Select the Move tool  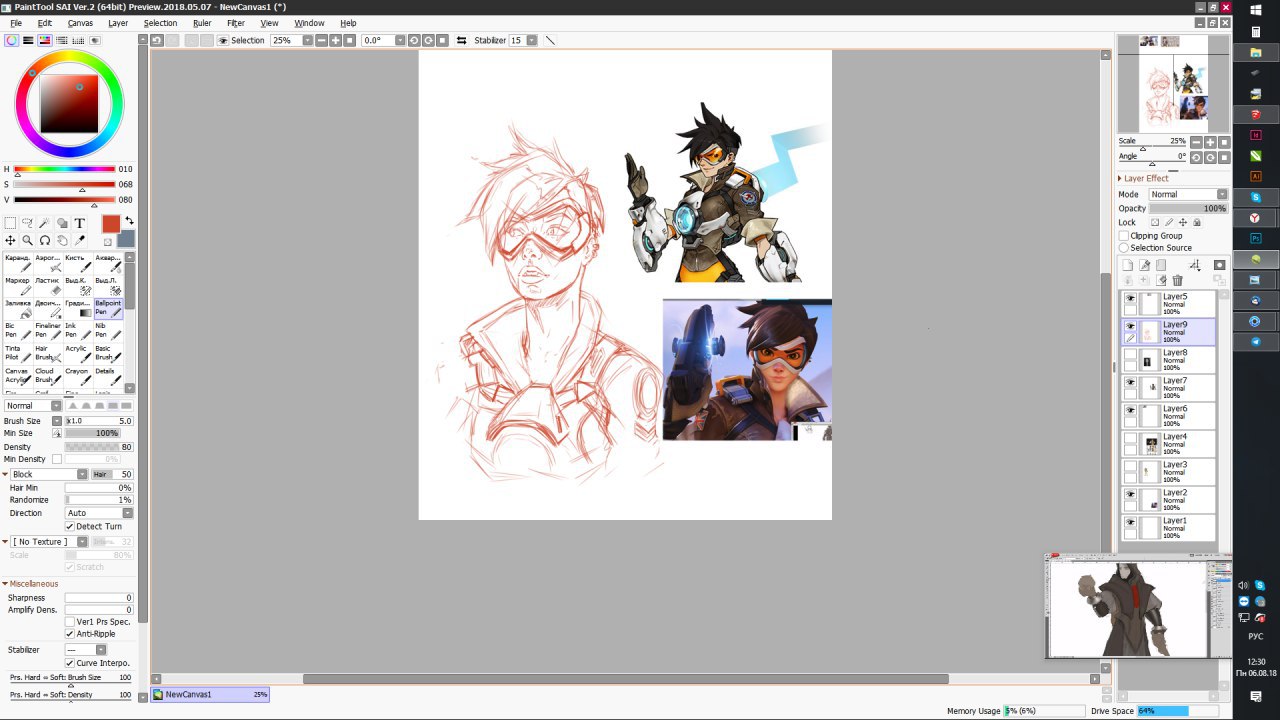(x=10, y=240)
